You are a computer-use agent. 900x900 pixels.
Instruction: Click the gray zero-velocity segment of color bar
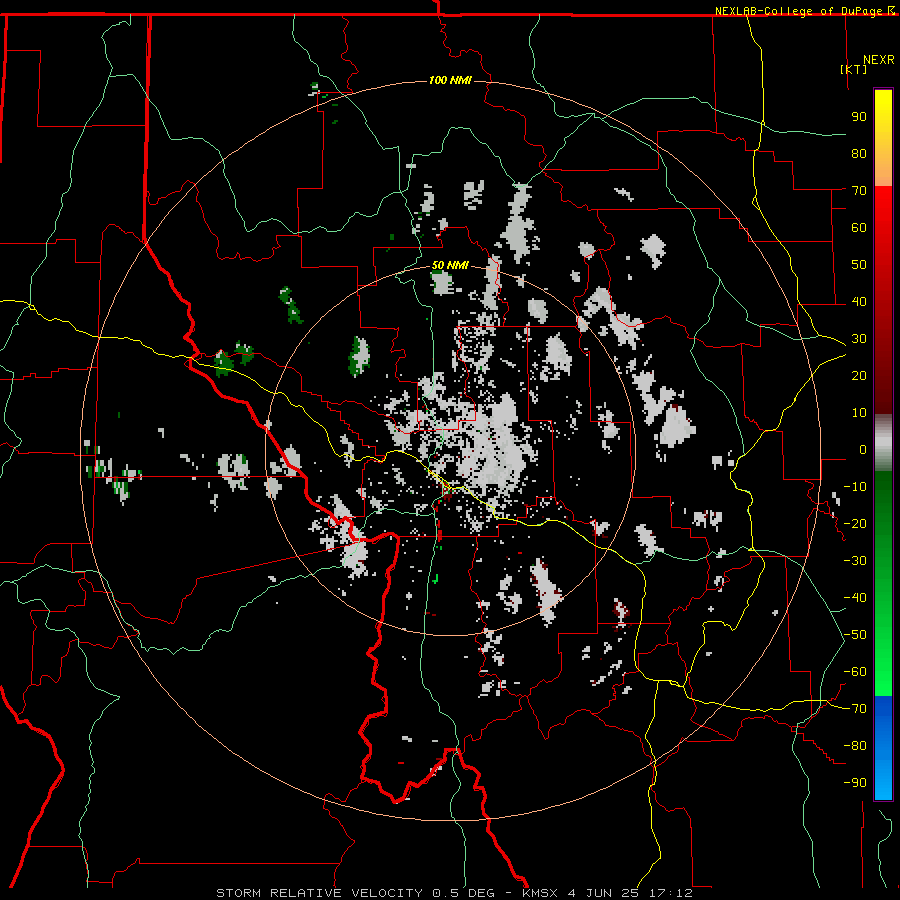(x=883, y=443)
